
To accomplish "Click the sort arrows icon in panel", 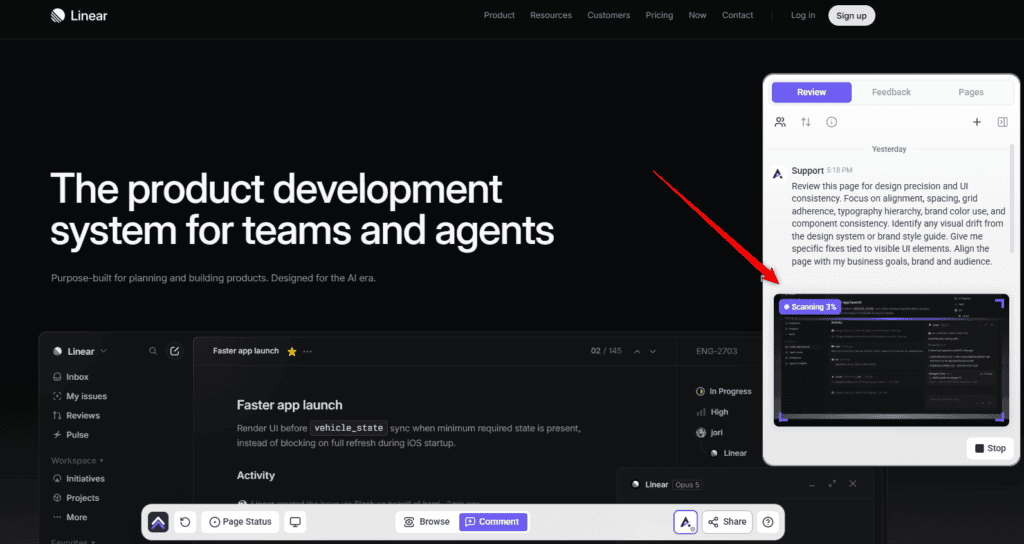I will [806, 122].
